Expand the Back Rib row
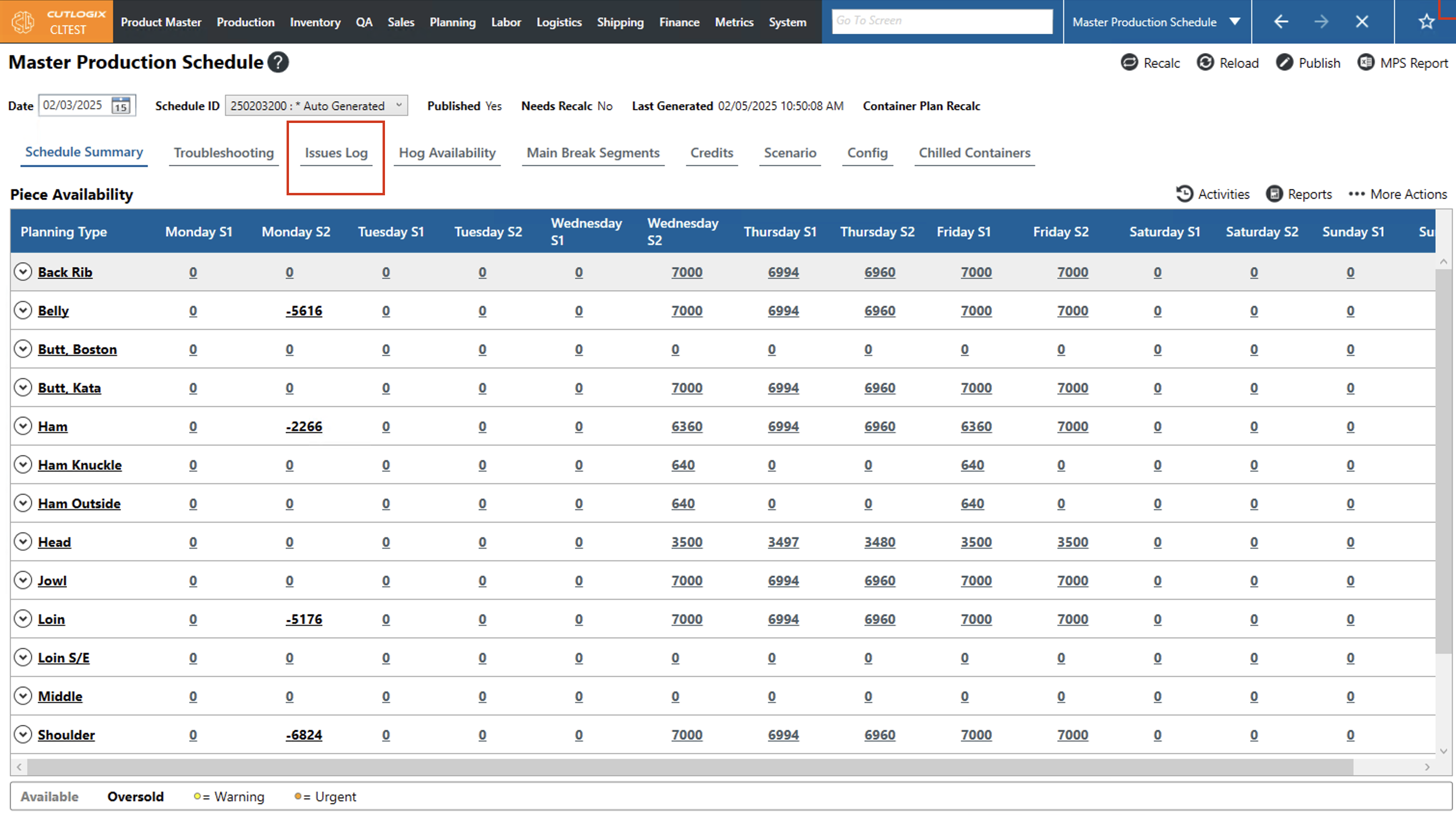This screenshot has width=1456, height=815. (x=23, y=272)
